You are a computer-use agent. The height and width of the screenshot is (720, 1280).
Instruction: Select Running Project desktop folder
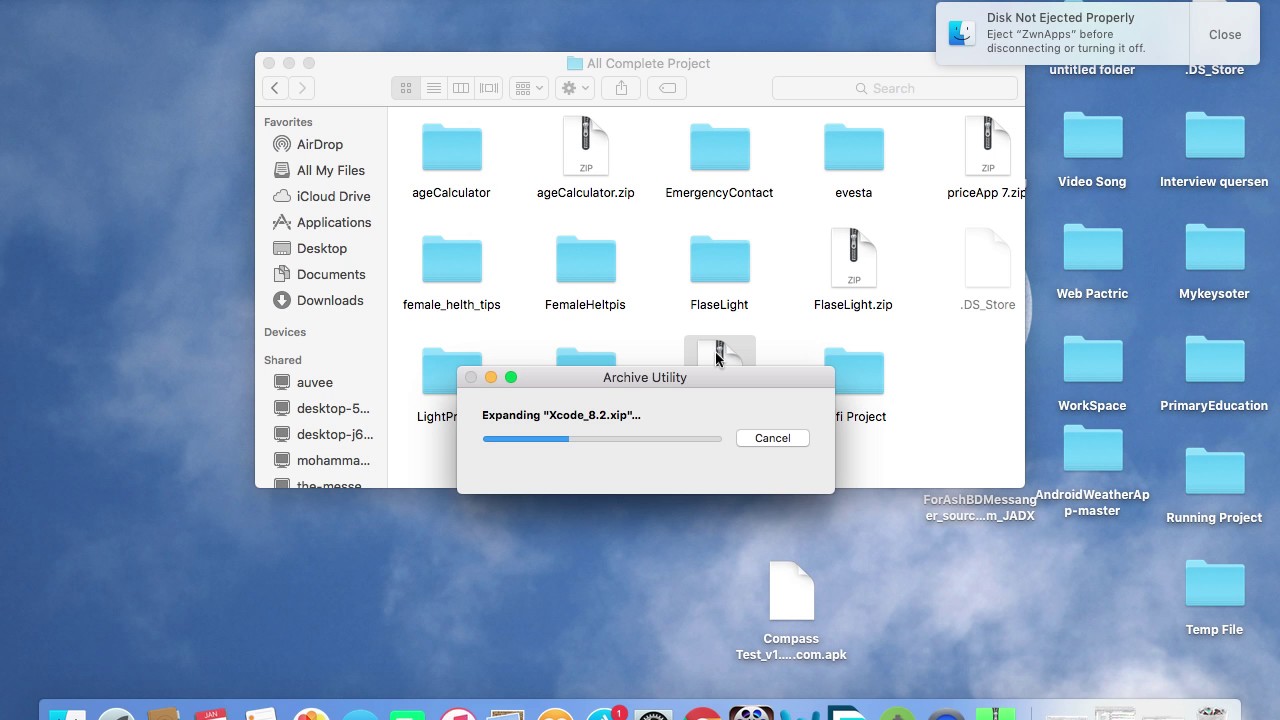coord(1214,471)
